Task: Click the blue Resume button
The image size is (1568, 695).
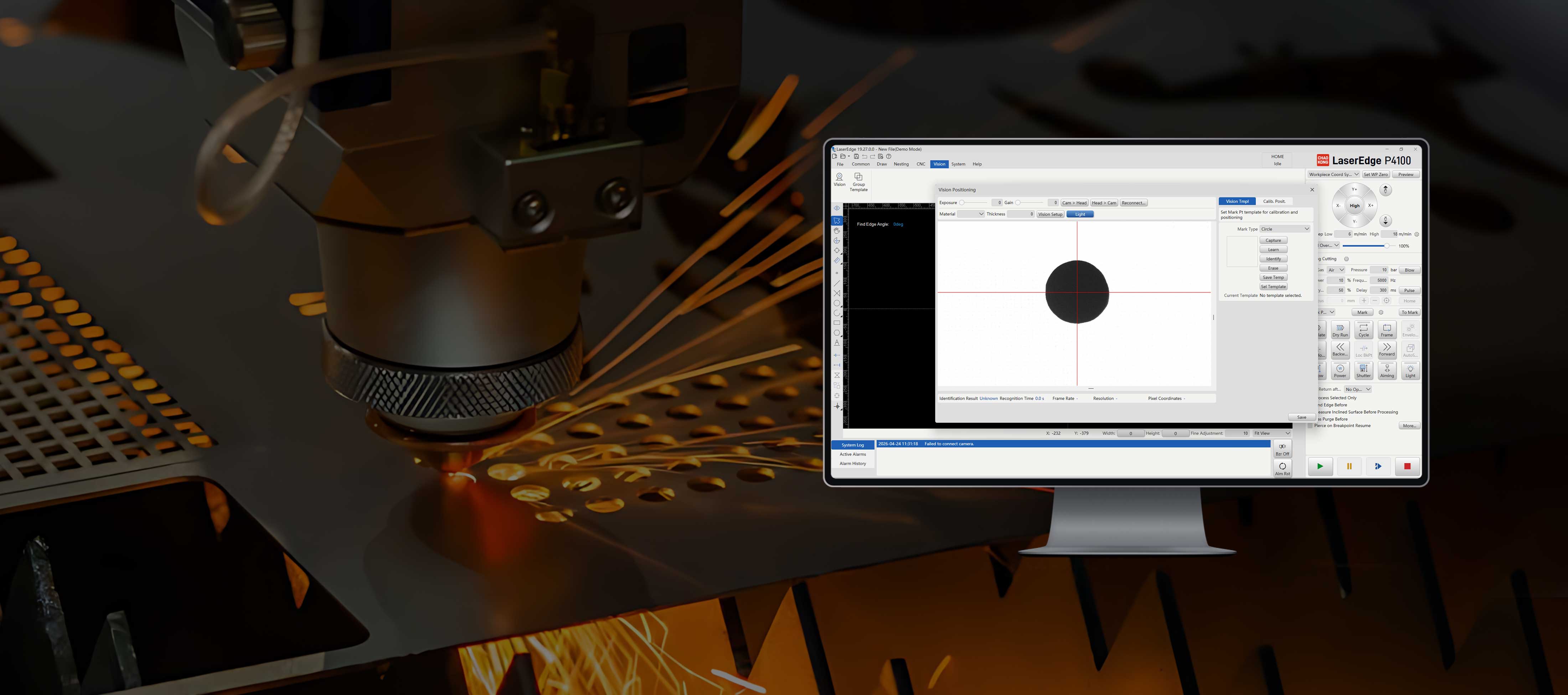Action: point(1378,466)
